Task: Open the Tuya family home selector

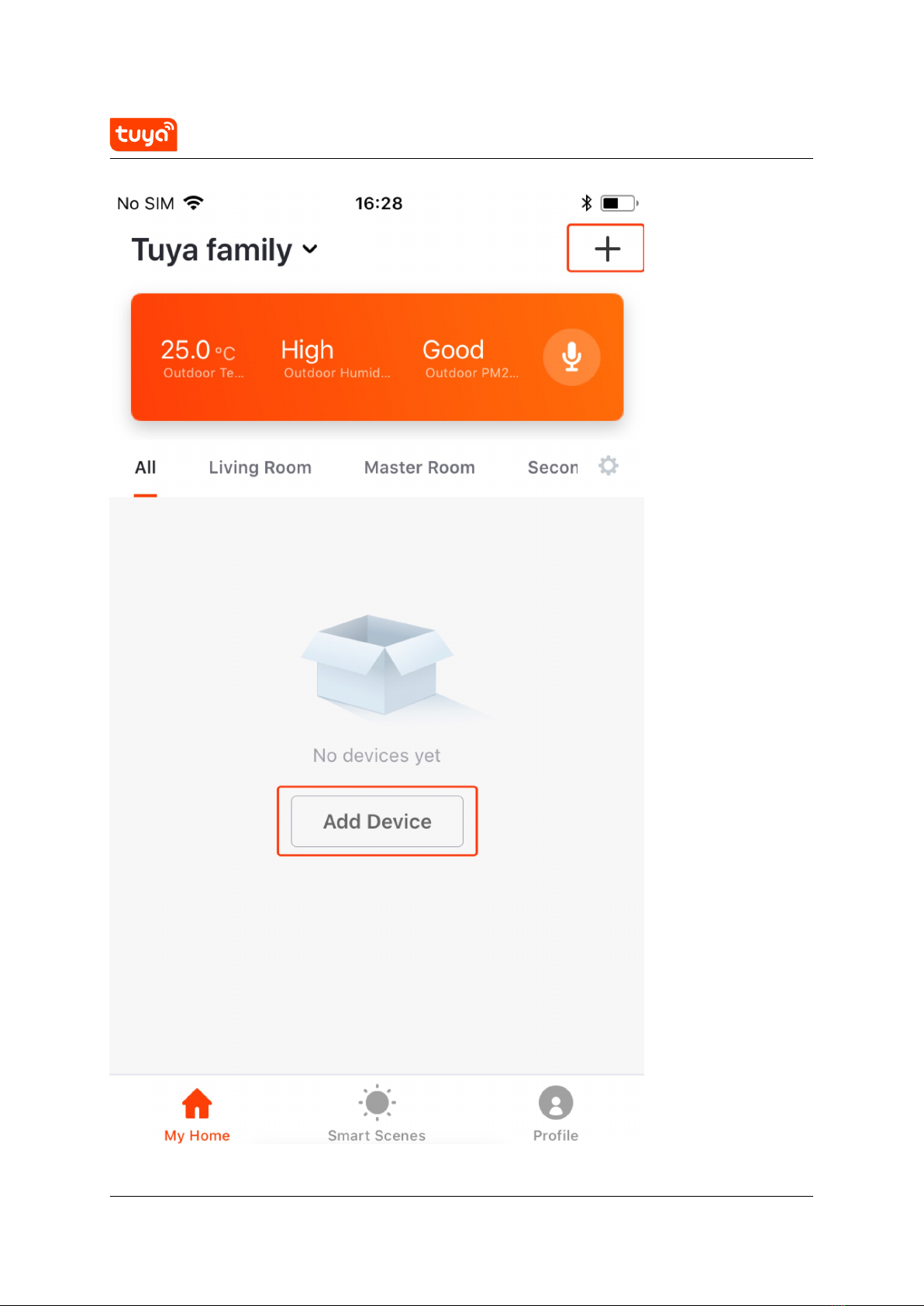Action: pos(225,250)
